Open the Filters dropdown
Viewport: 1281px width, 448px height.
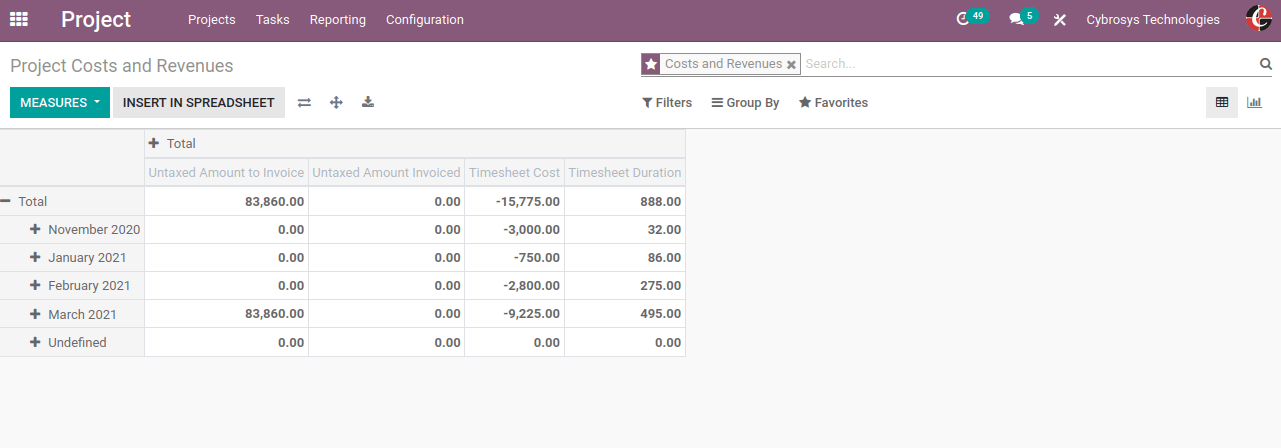click(667, 103)
